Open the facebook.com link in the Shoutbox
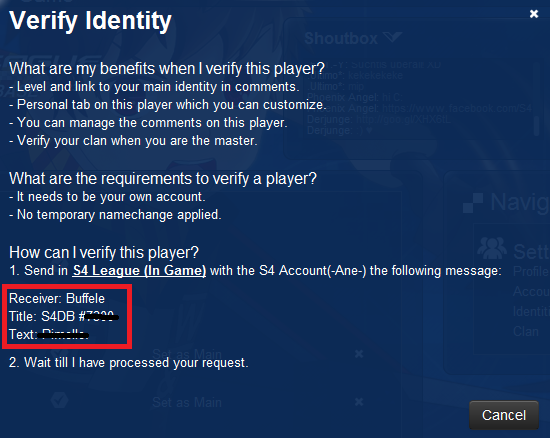550x438 pixels. pyautogui.click(x=457, y=108)
